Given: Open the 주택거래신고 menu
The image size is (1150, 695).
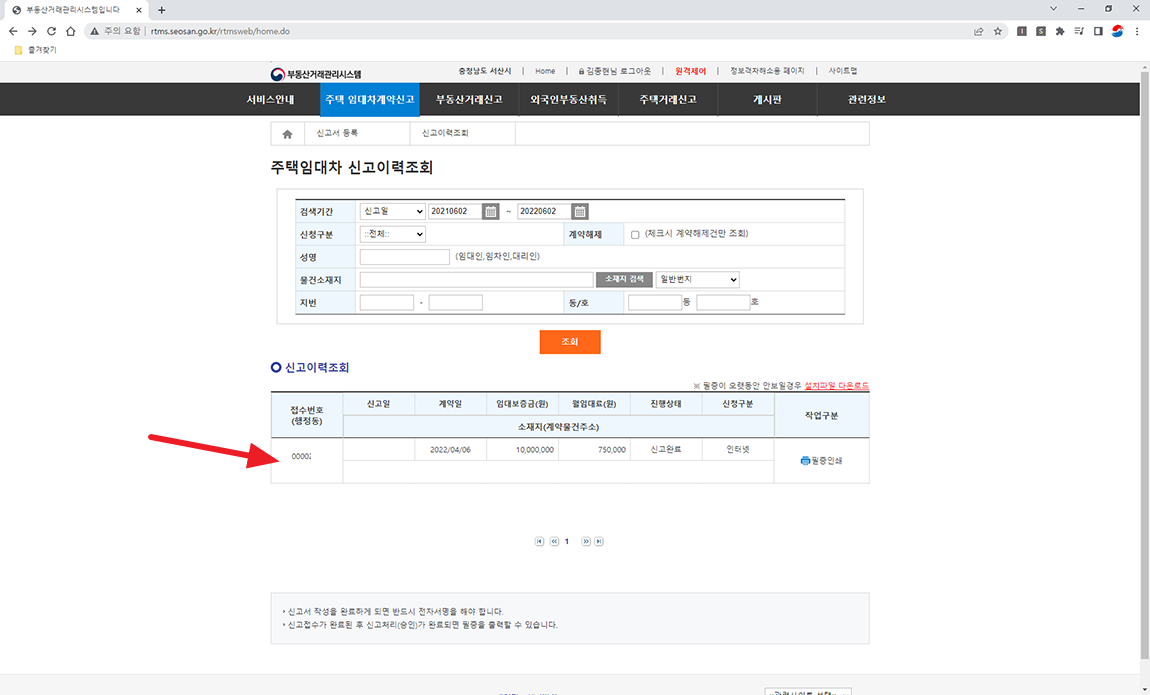Looking at the screenshot, I should [x=668, y=100].
